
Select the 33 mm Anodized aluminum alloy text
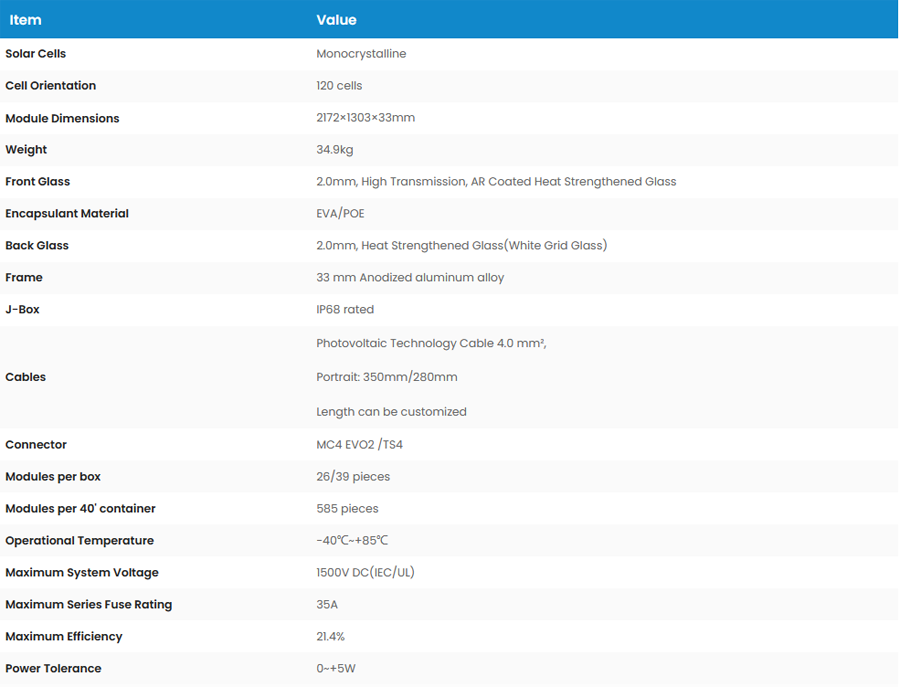[410, 278]
